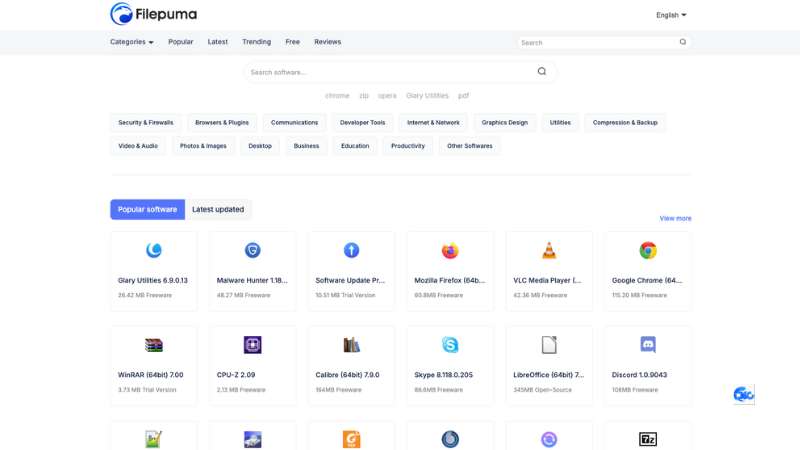Open the dark blue round app icon in third row
This screenshot has height=450, width=800.
(450, 439)
